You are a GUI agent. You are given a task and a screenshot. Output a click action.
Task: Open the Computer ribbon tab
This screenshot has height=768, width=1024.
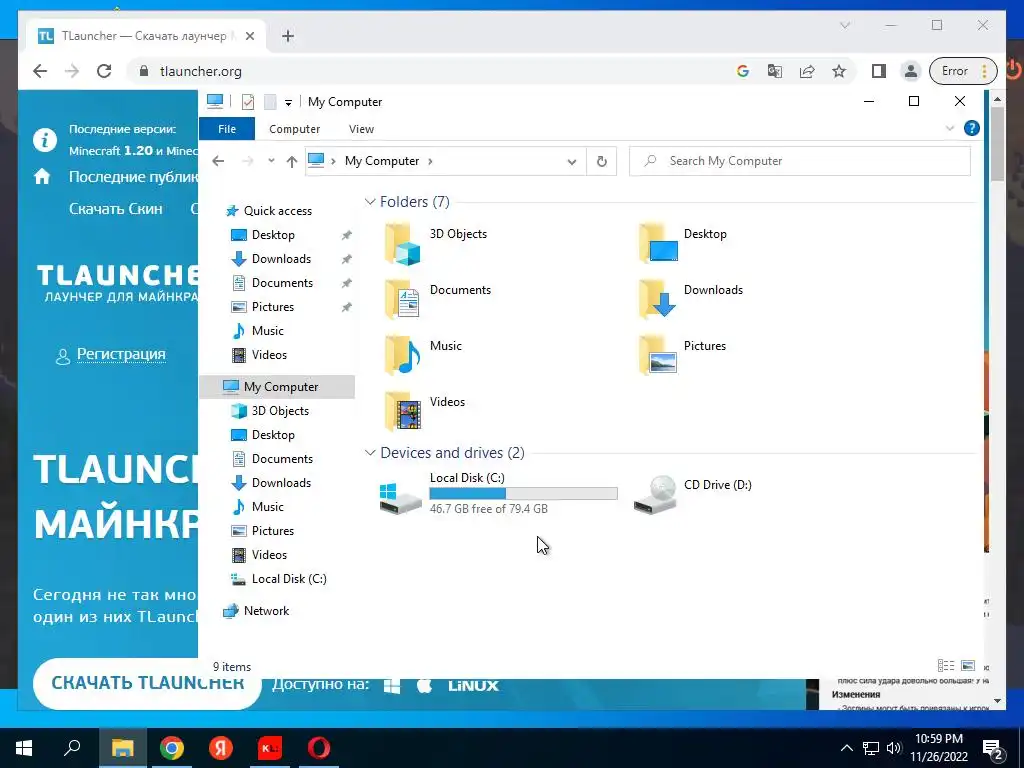point(295,129)
